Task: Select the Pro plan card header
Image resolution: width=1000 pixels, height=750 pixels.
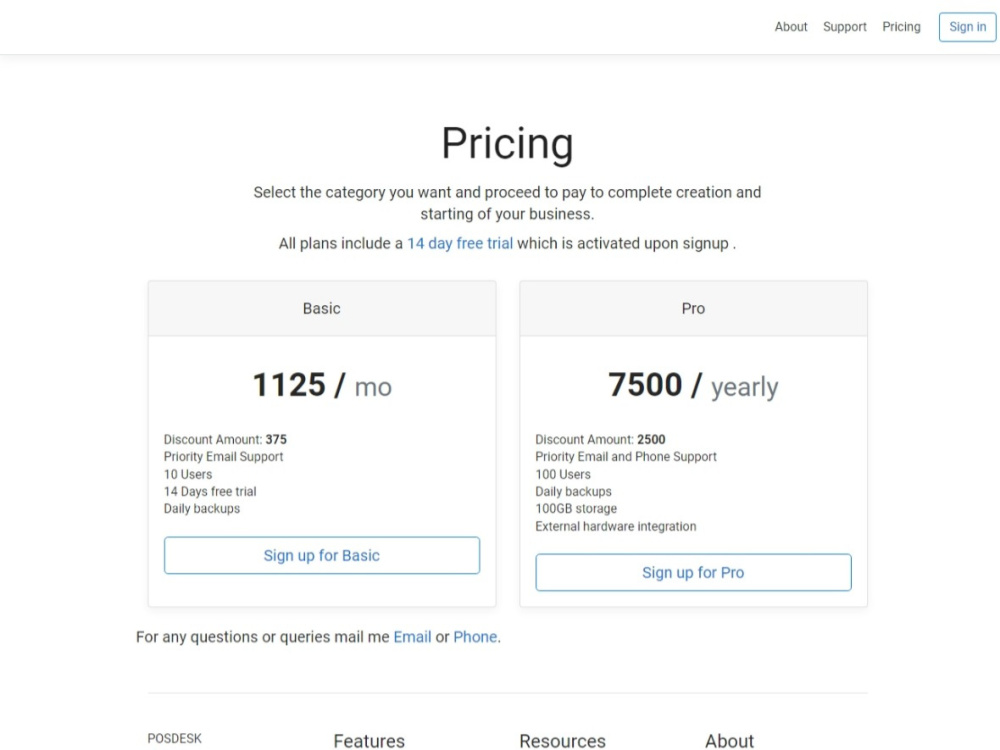Action: 693,309
